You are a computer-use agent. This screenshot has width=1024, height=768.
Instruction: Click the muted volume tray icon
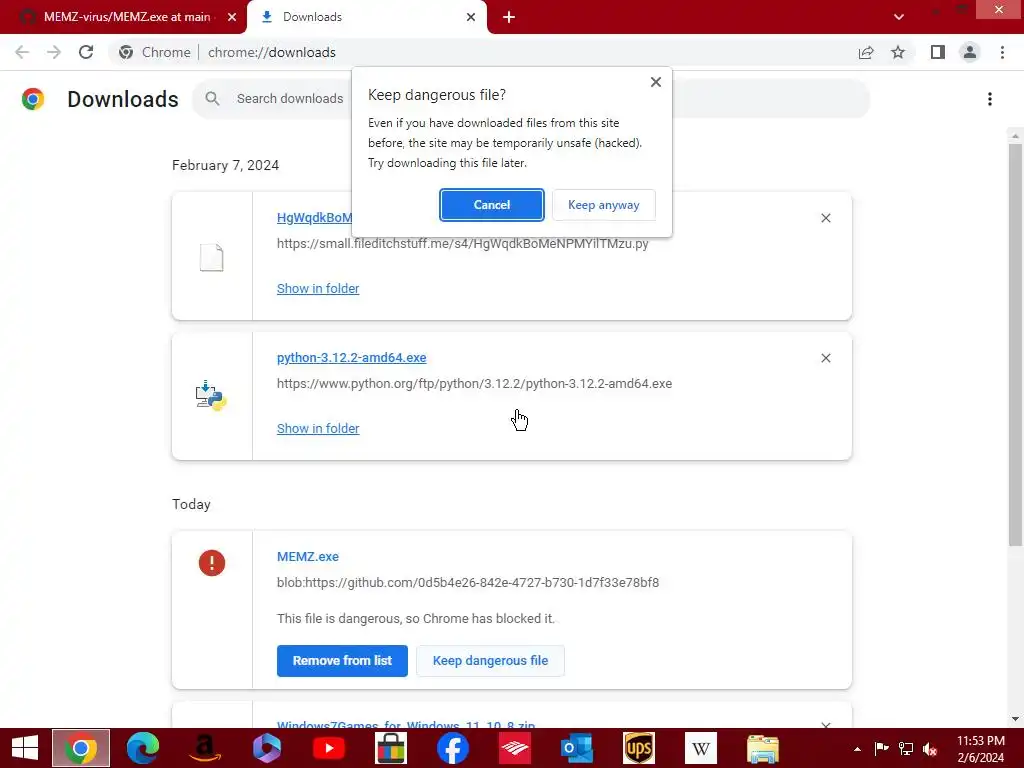point(931,749)
